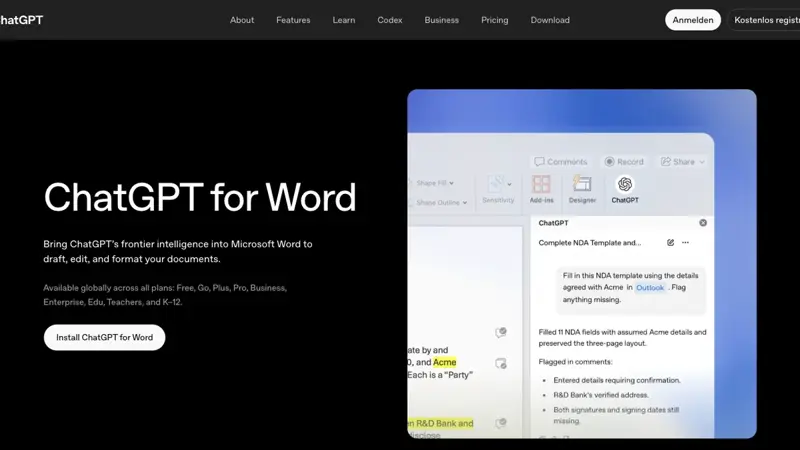Click the 'Complete NDA Template and...' chat title
The height and width of the screenshot is (450, 800).
pos(590,243)
